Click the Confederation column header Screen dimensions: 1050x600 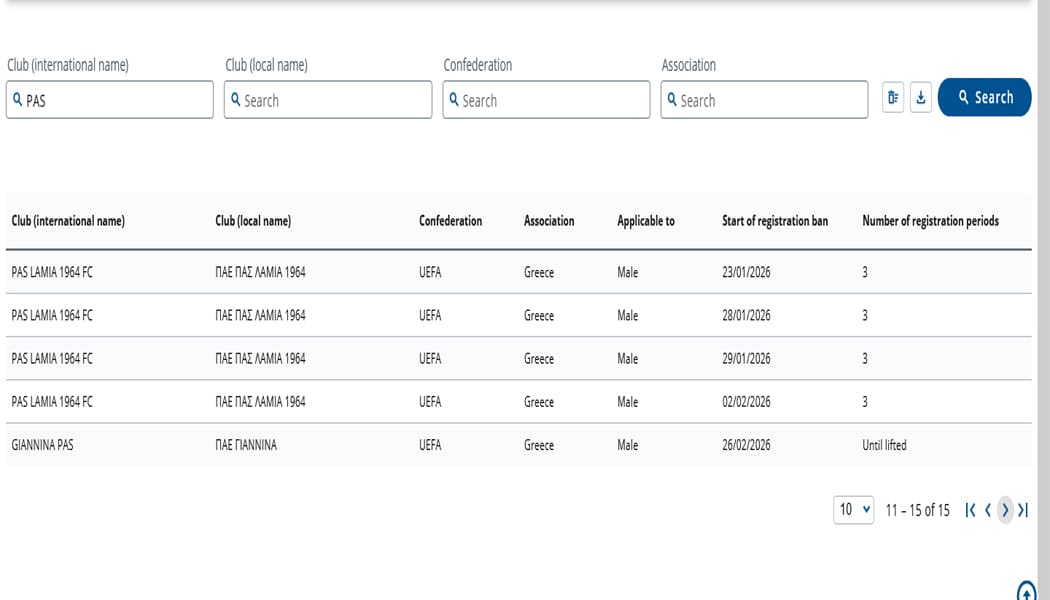pos(450,221)
